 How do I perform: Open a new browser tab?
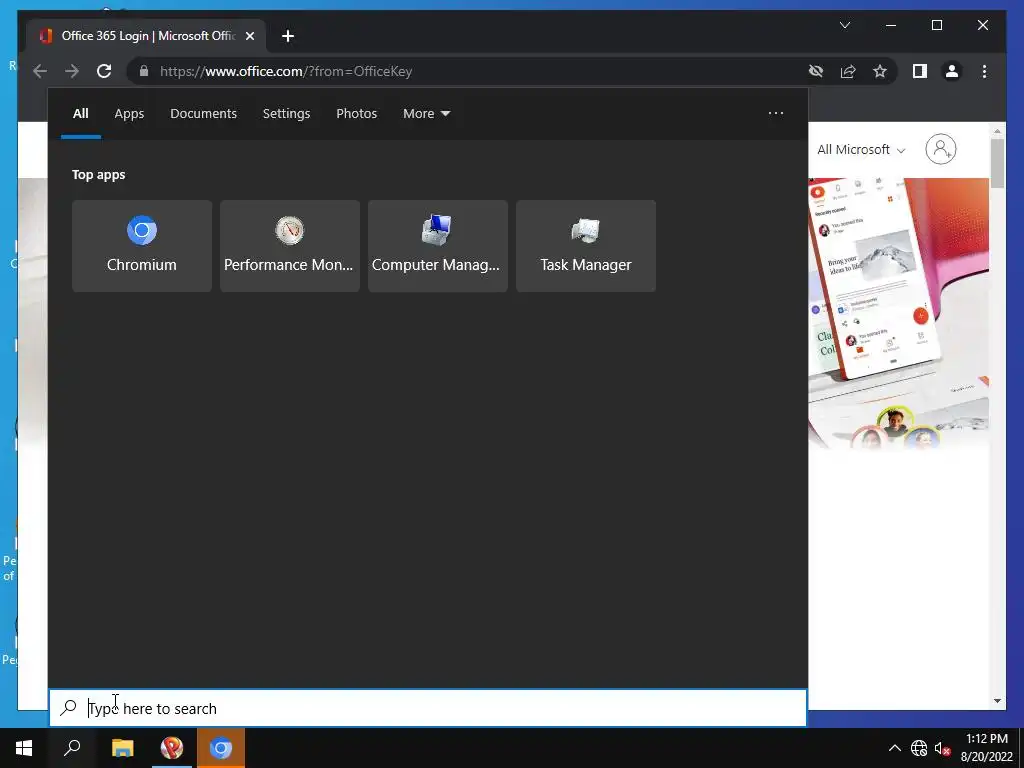pos(287,36)
